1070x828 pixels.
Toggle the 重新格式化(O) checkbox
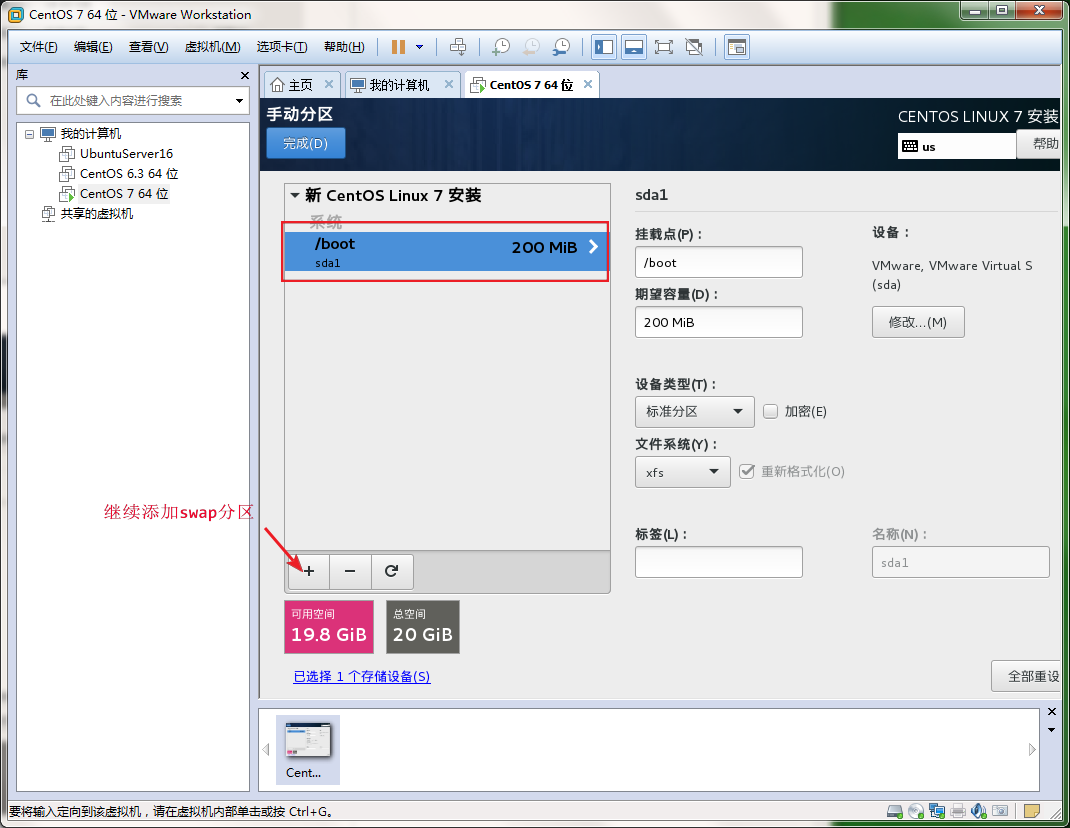tap(747, 471)
